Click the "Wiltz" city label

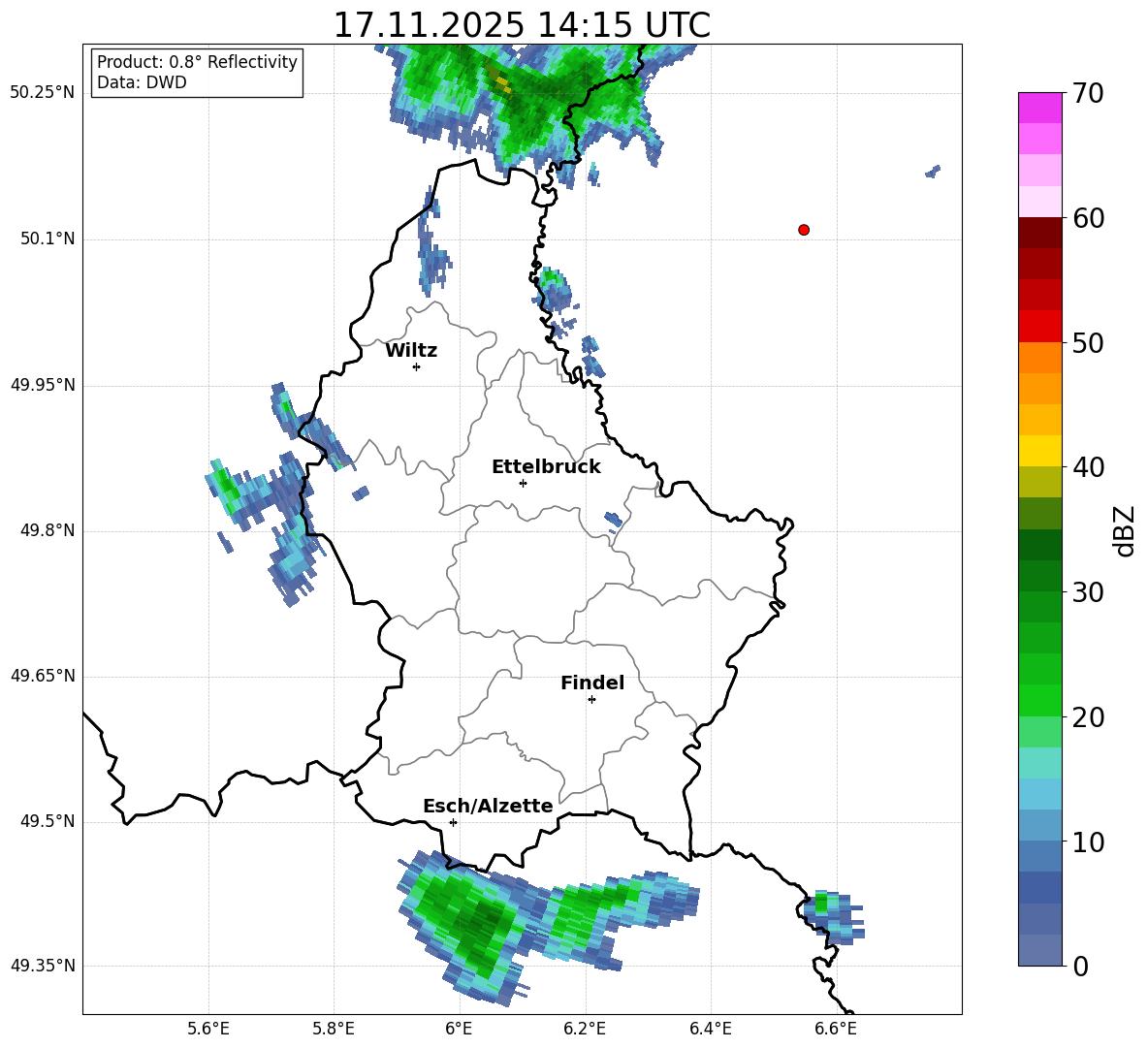click(x=411, y=351)
